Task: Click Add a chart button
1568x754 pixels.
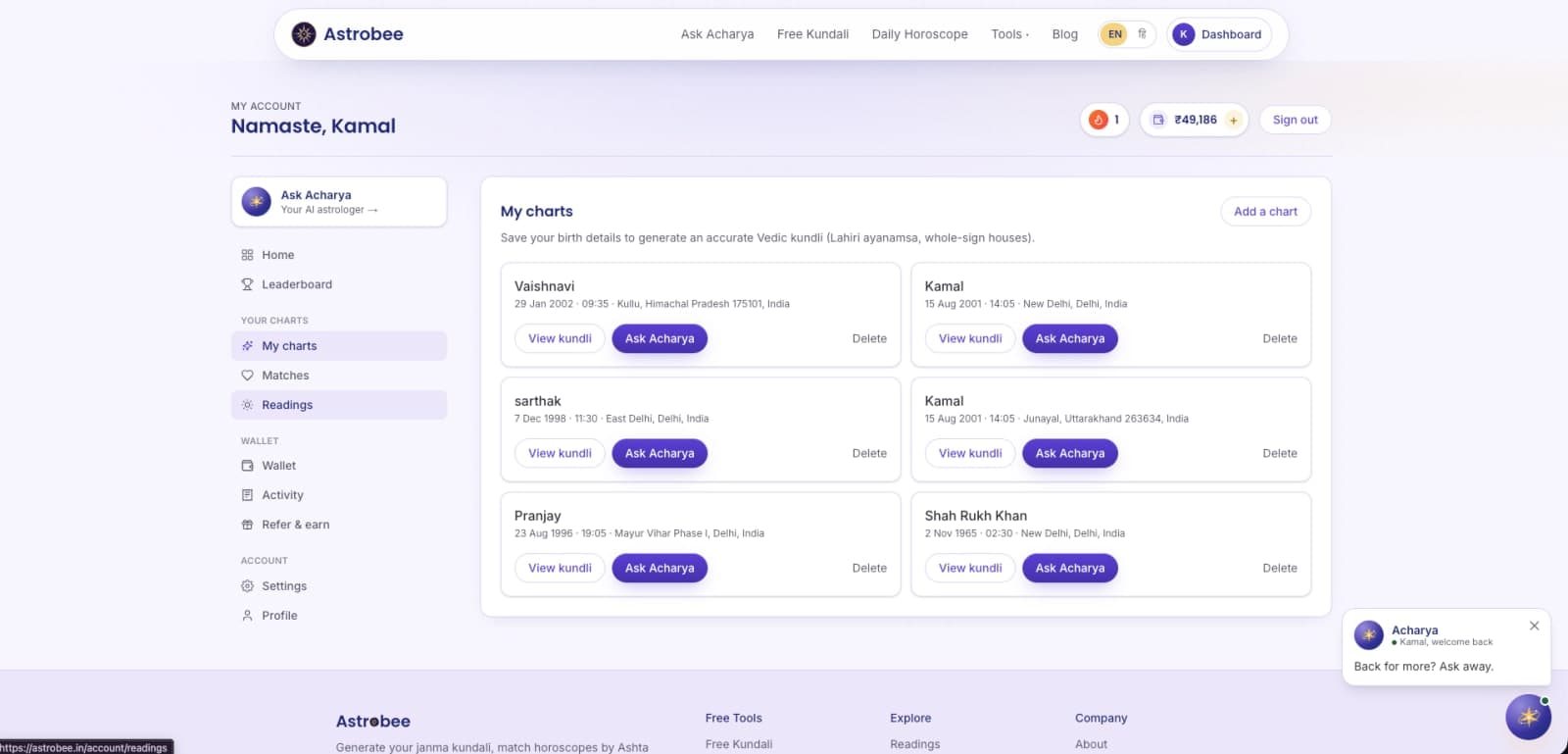Action: point(1265,212)
